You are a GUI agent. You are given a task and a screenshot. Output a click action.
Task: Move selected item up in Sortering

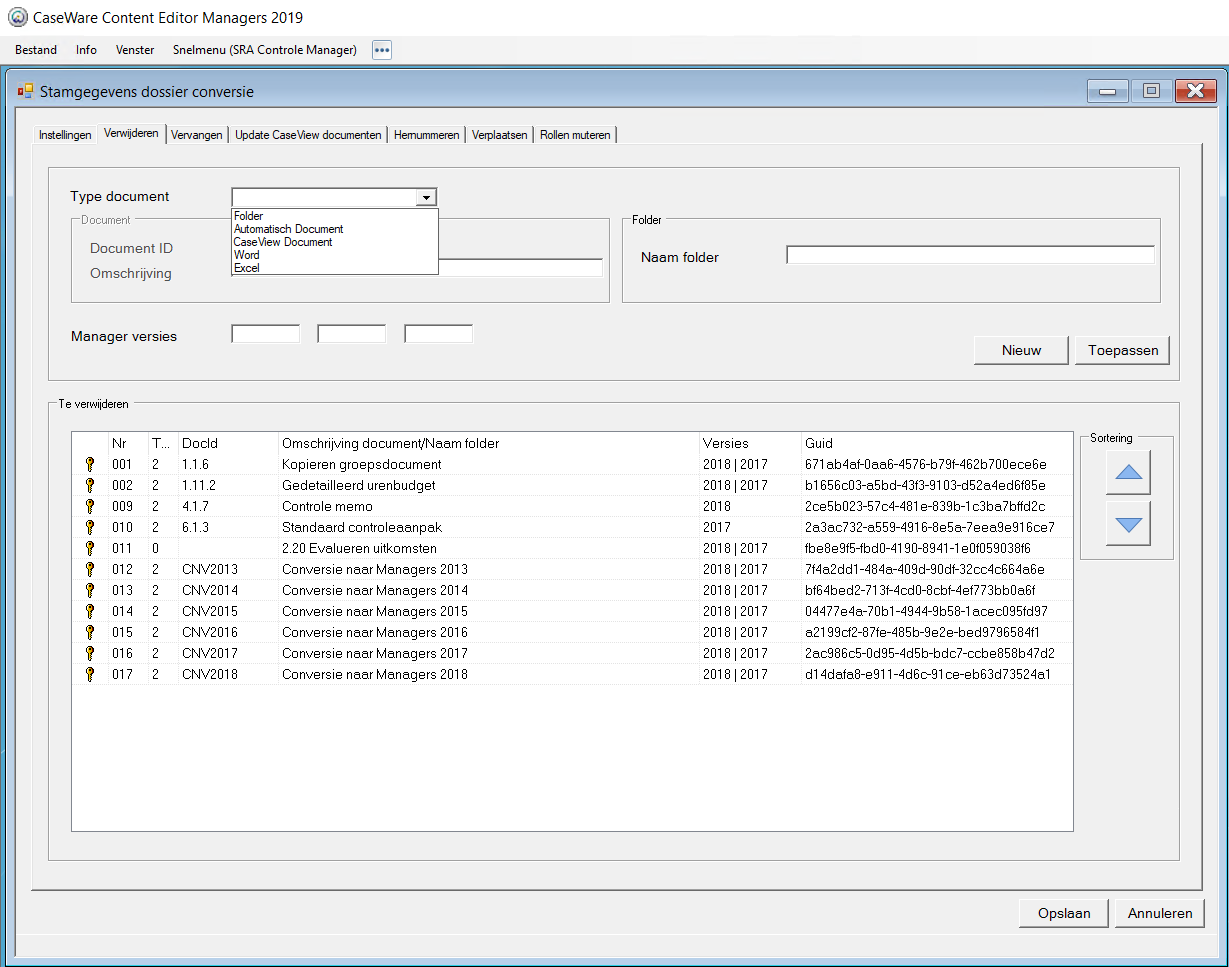click(x=1128, y=472)
